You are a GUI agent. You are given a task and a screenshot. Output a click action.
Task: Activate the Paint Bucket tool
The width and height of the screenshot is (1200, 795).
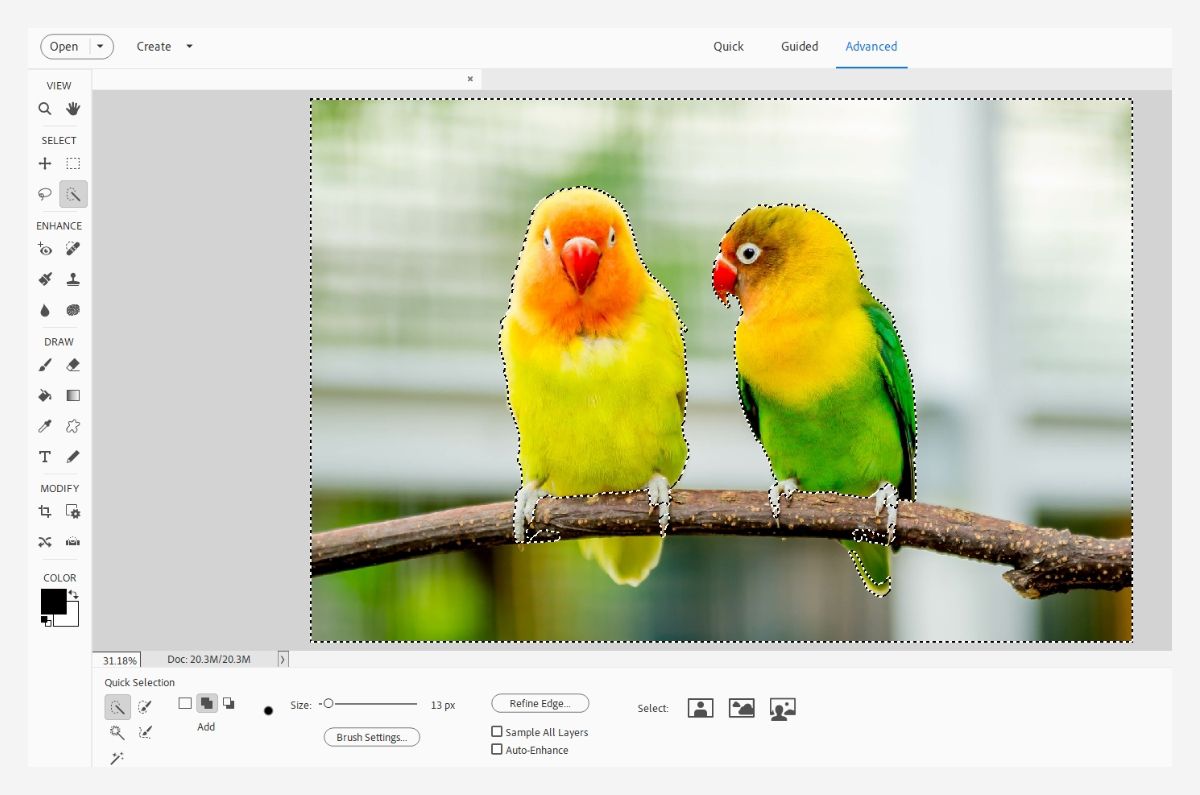45,396
